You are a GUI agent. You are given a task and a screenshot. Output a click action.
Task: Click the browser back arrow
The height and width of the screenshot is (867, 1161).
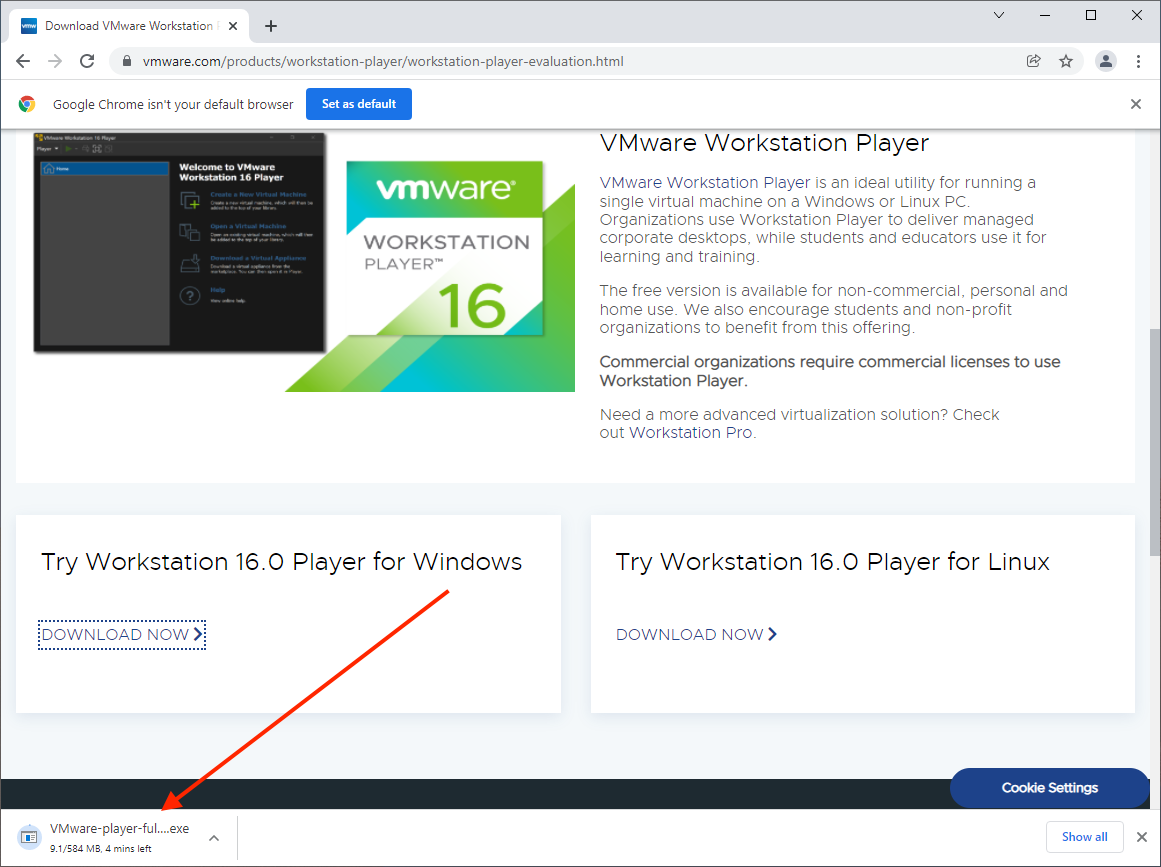point(23,61)
